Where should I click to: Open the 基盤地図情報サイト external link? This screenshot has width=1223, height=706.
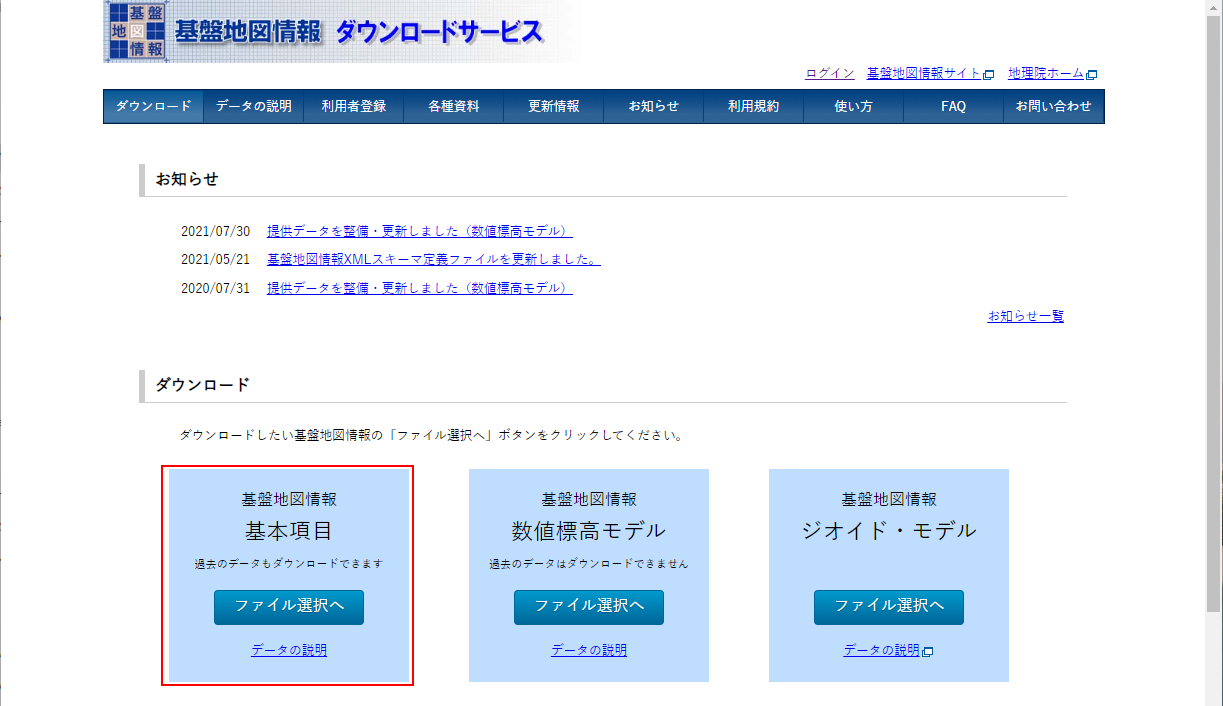[924, 74]
